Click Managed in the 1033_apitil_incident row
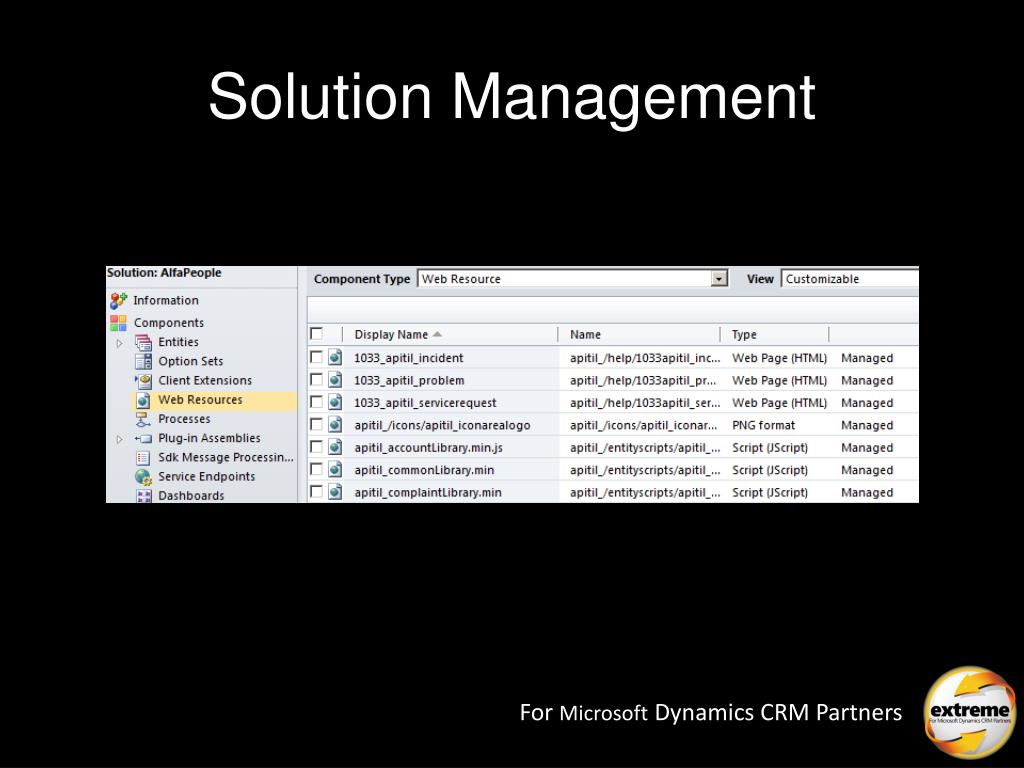Viewport: 1024px width, 768px height. coord(867,358)
